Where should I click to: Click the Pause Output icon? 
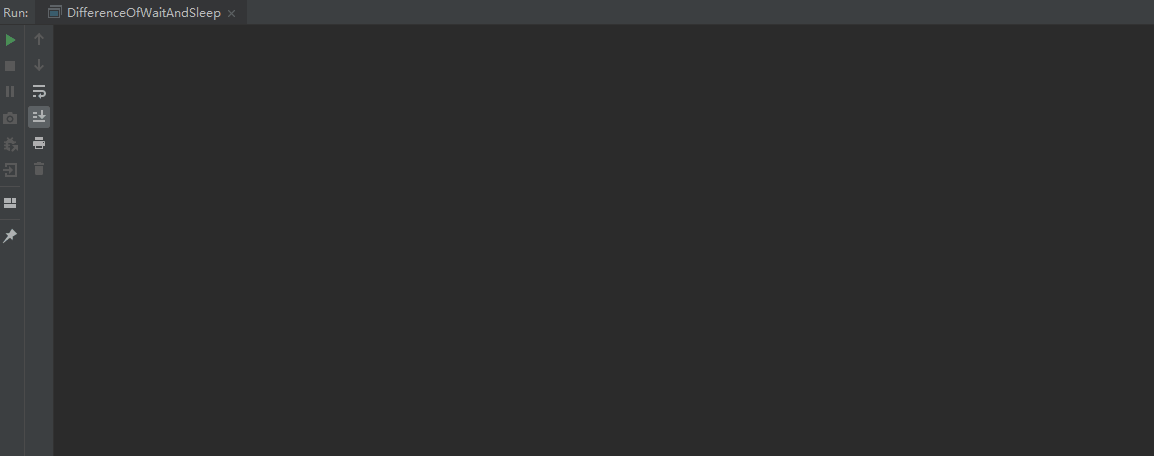[10, 91]
